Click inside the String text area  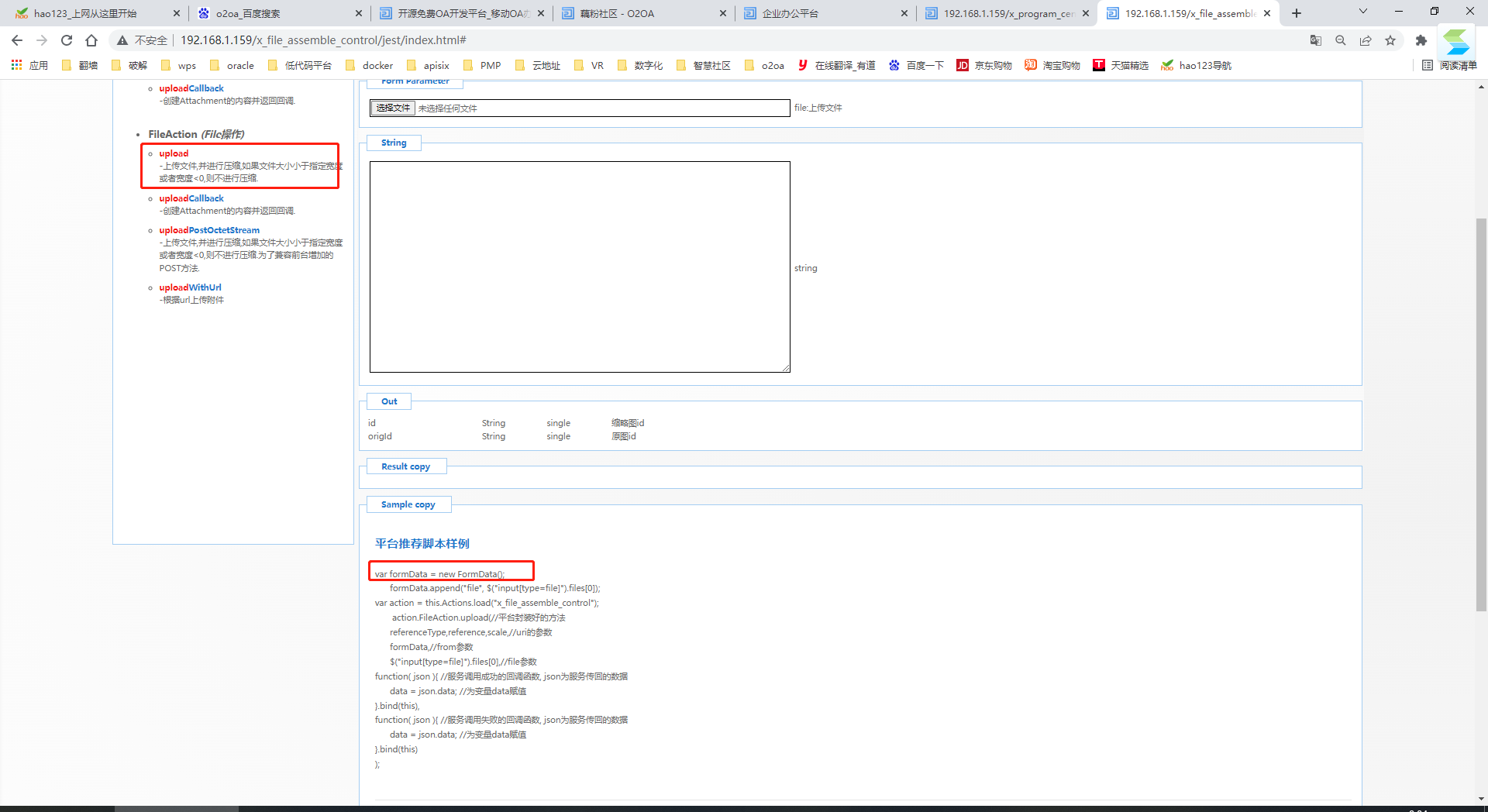pos(580,267)
